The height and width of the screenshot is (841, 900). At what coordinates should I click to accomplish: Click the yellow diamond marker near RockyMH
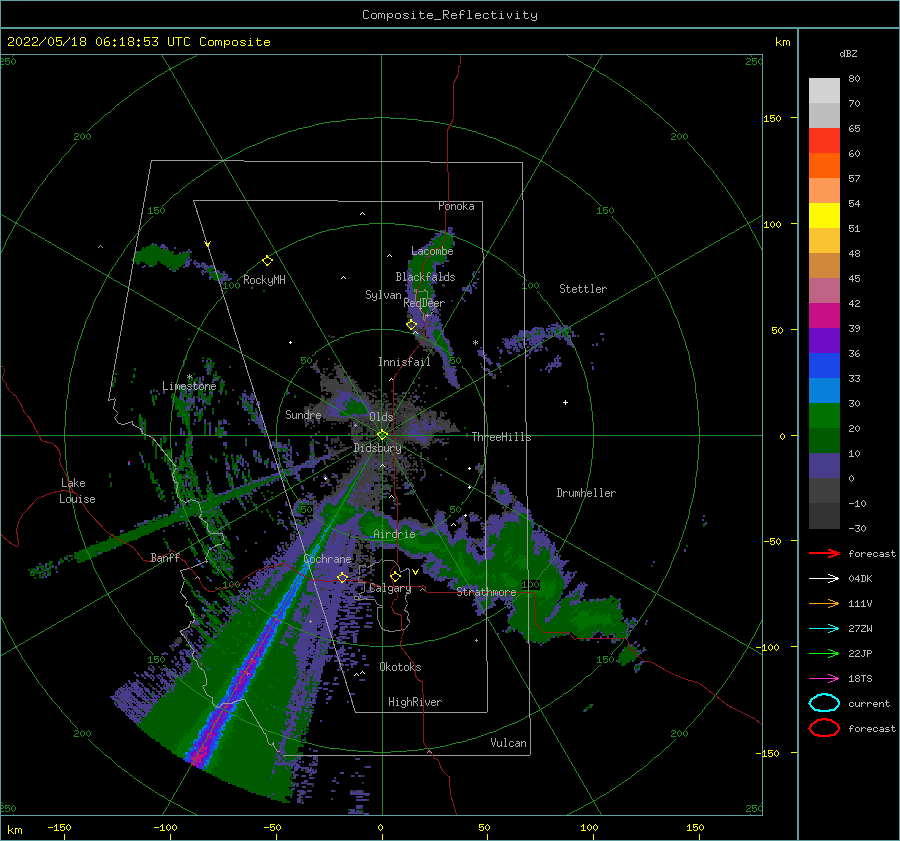click(267, 261)
